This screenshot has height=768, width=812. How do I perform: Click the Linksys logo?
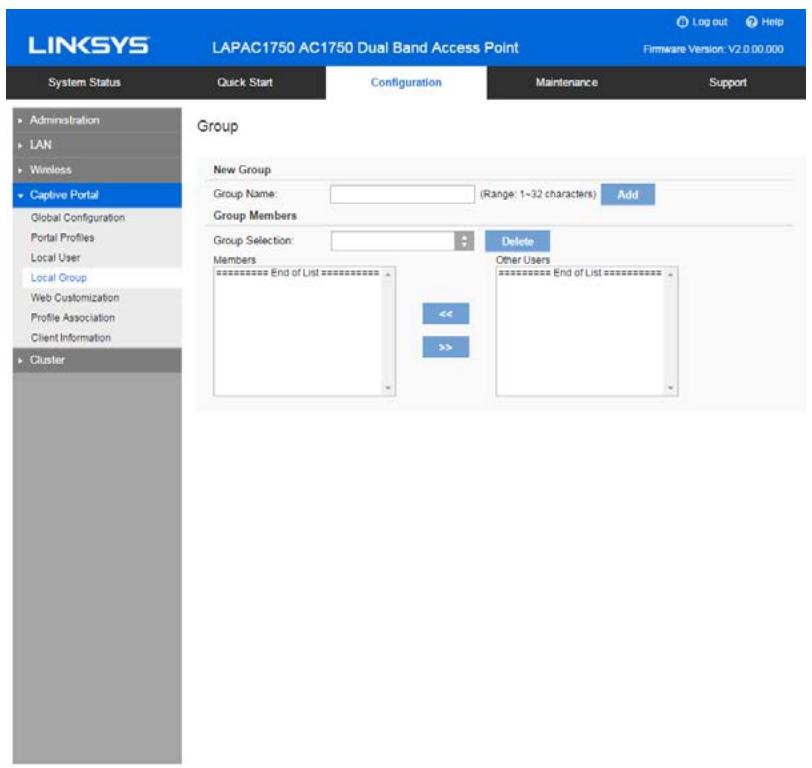click(x=89, y=46)
